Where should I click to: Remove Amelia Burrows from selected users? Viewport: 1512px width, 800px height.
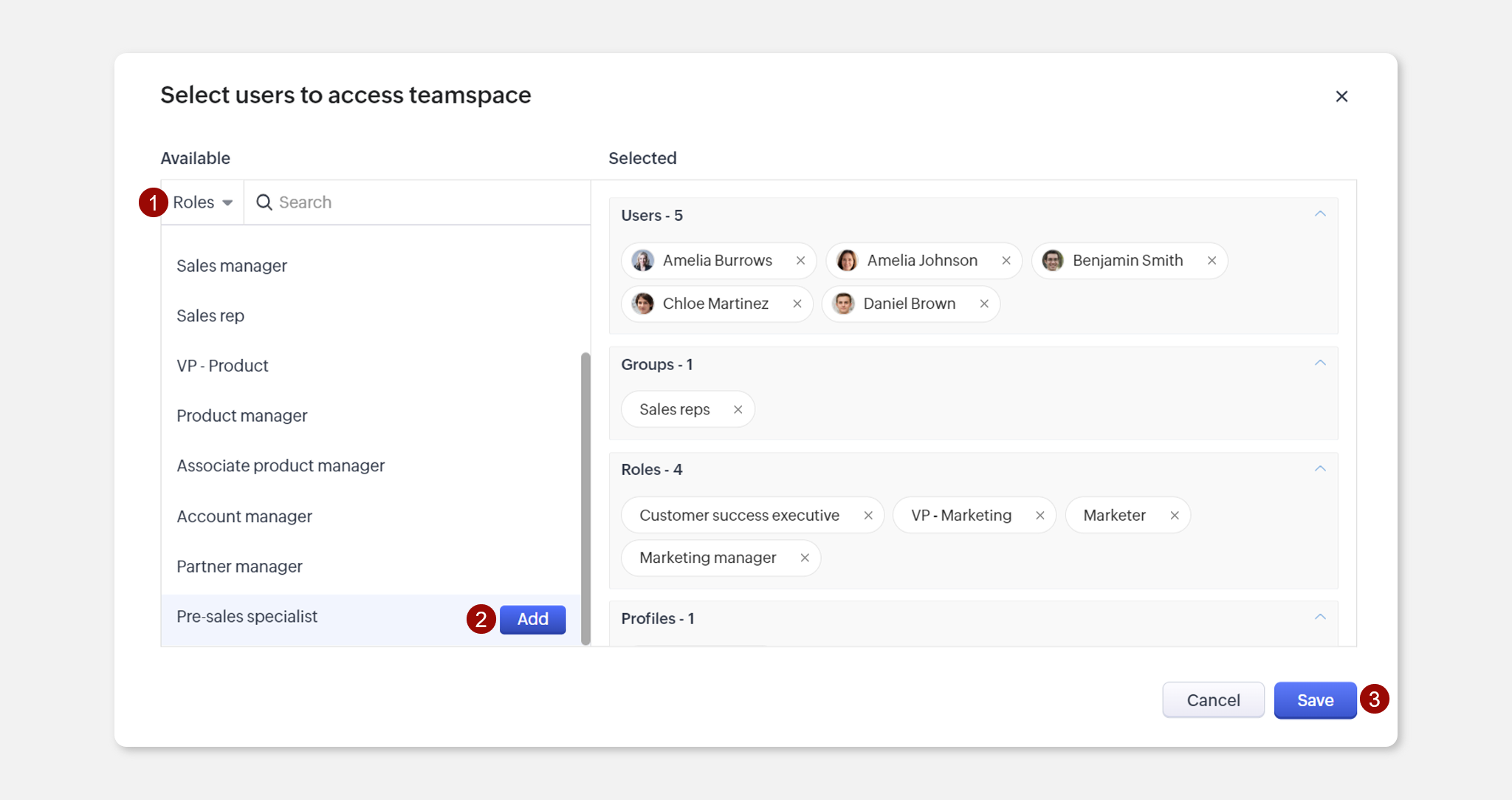pos(800,261)
